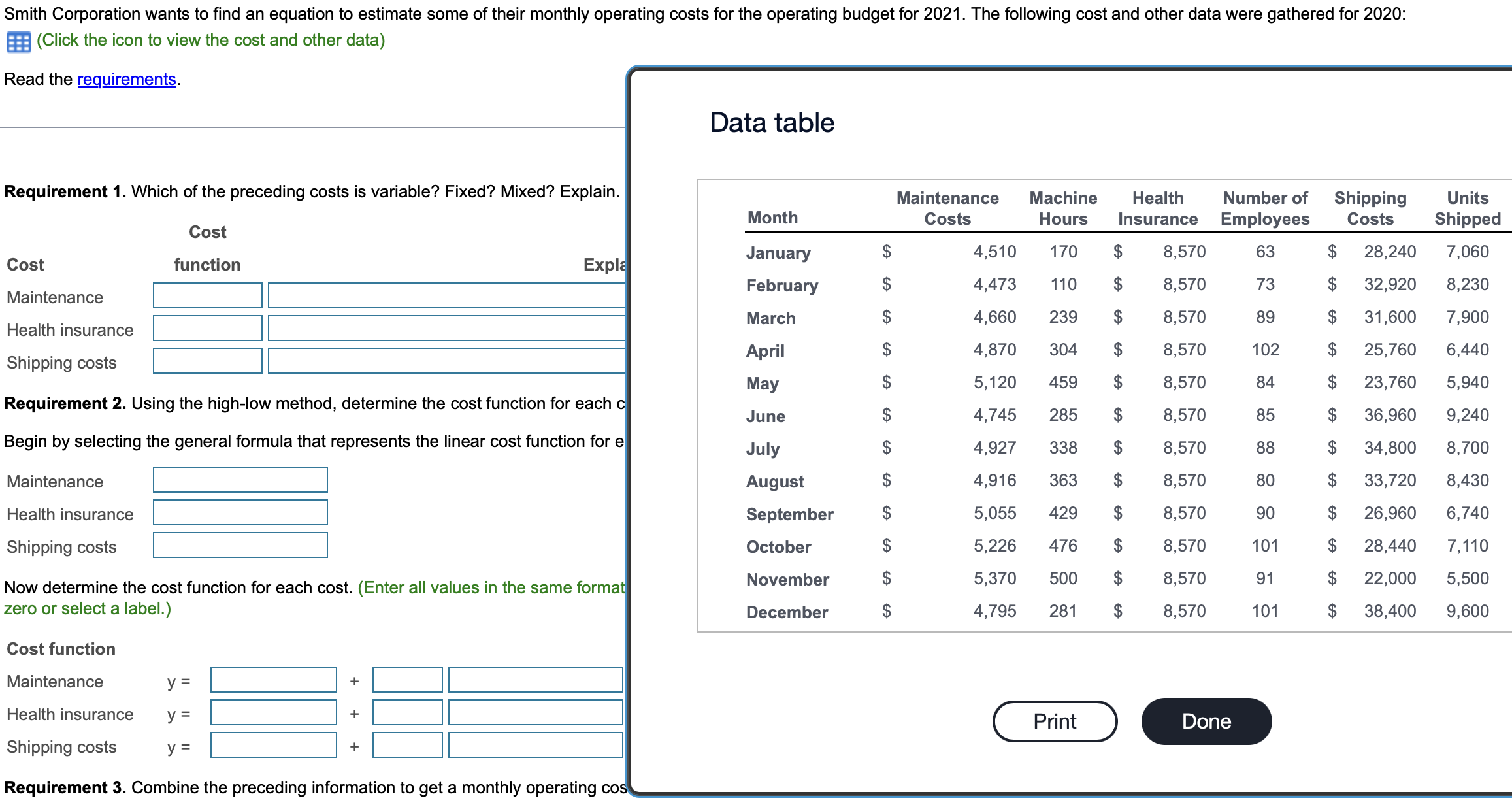The height and width of the screenshot is (809, 1512).
Task: Select the Shipping costs general formula box
Action: [240, 545]
